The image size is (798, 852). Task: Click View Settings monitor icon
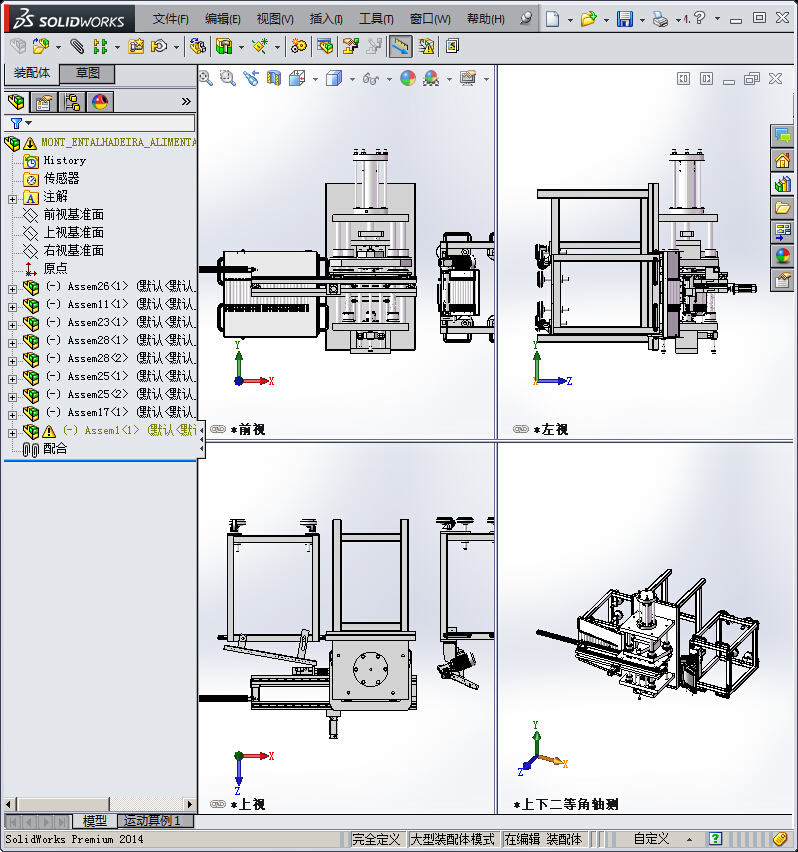coord(468,78)
